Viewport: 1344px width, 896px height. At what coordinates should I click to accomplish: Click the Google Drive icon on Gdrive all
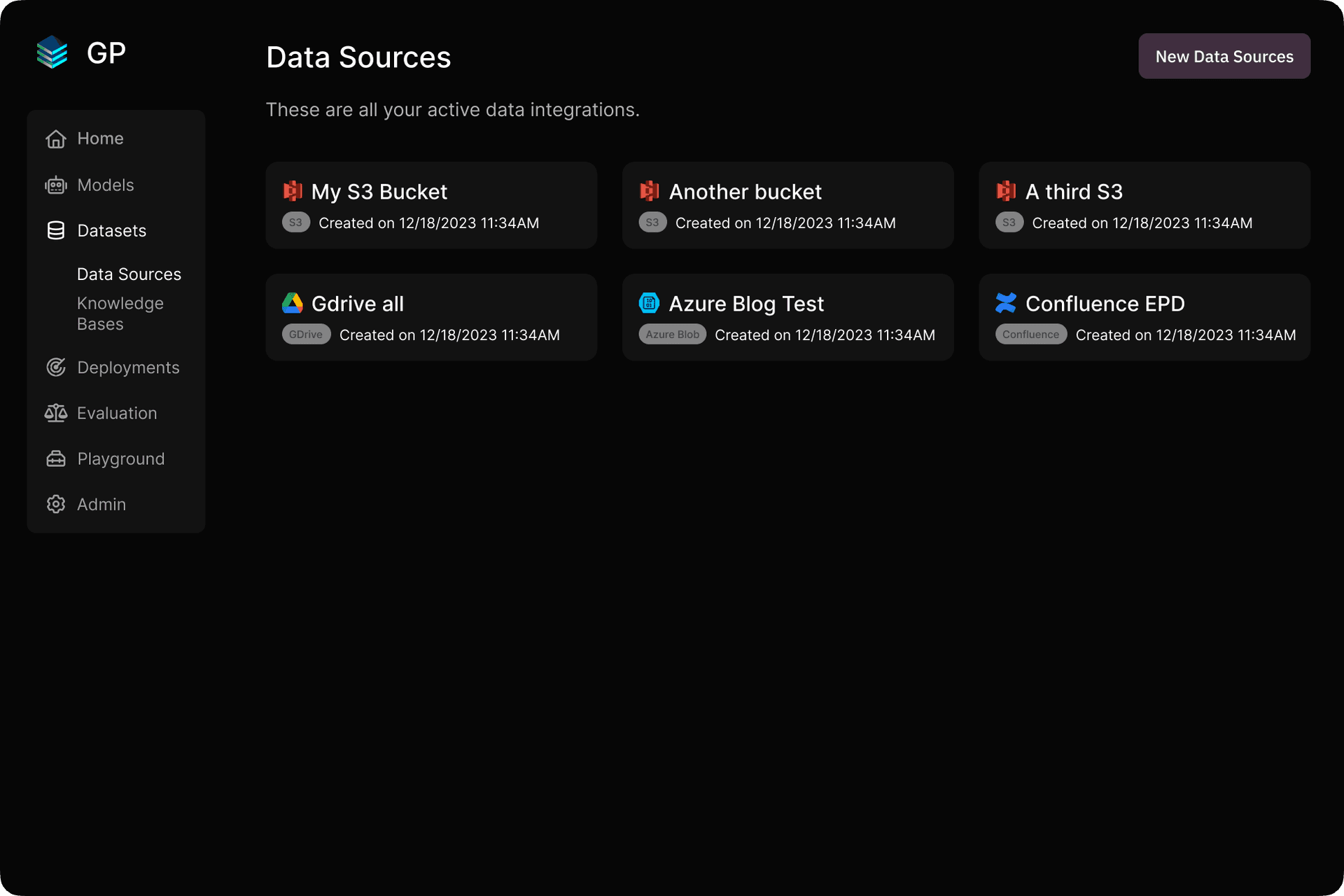293,303
